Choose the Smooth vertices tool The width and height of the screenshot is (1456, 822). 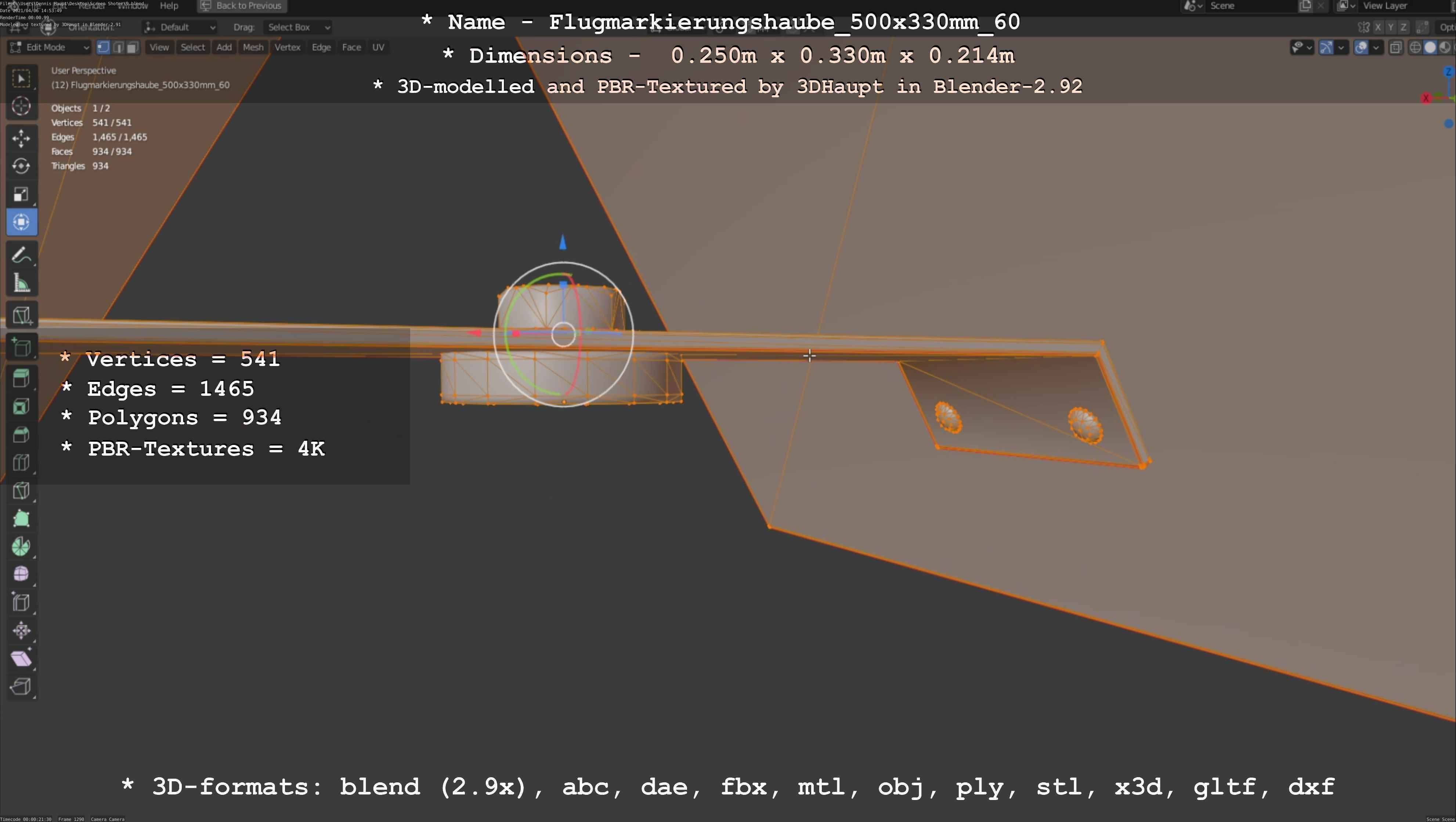click(21, 574)
